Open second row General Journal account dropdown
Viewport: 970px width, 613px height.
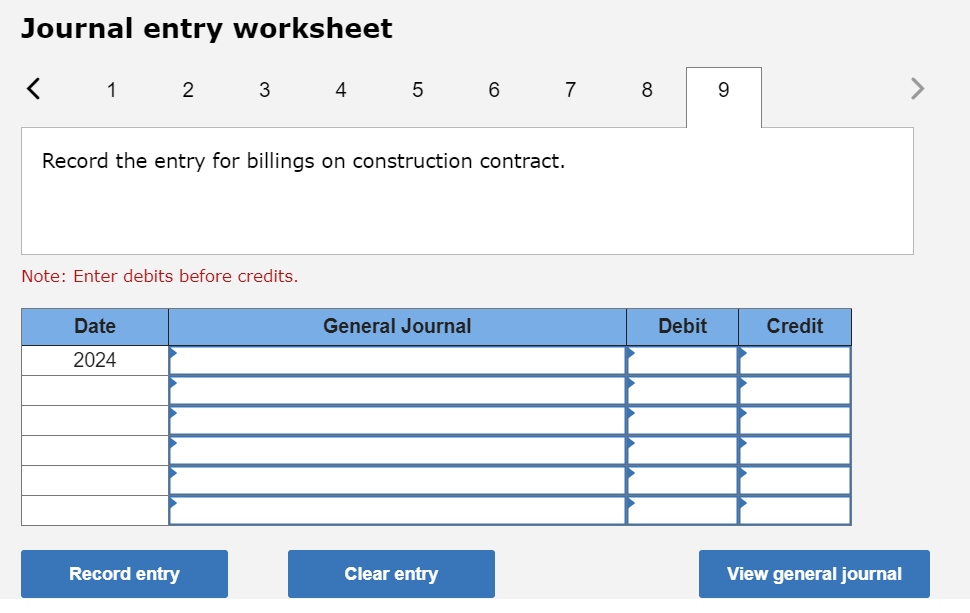[397, 391]
